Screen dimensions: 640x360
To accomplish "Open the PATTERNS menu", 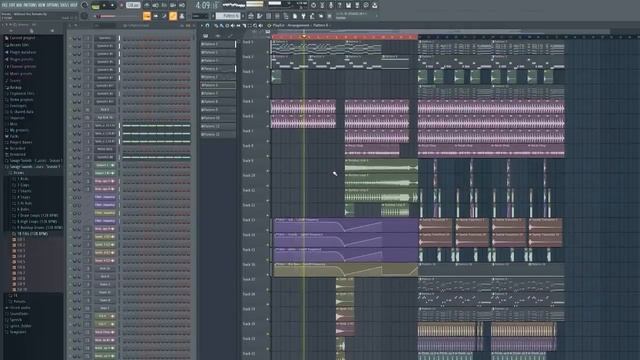I will pos(31,5).
